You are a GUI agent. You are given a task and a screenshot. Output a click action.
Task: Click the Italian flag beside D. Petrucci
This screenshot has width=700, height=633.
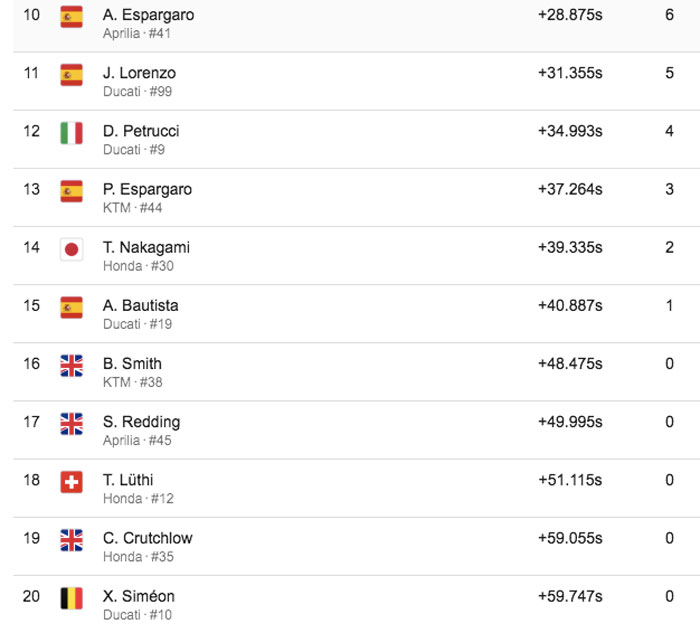coord(71,133)
